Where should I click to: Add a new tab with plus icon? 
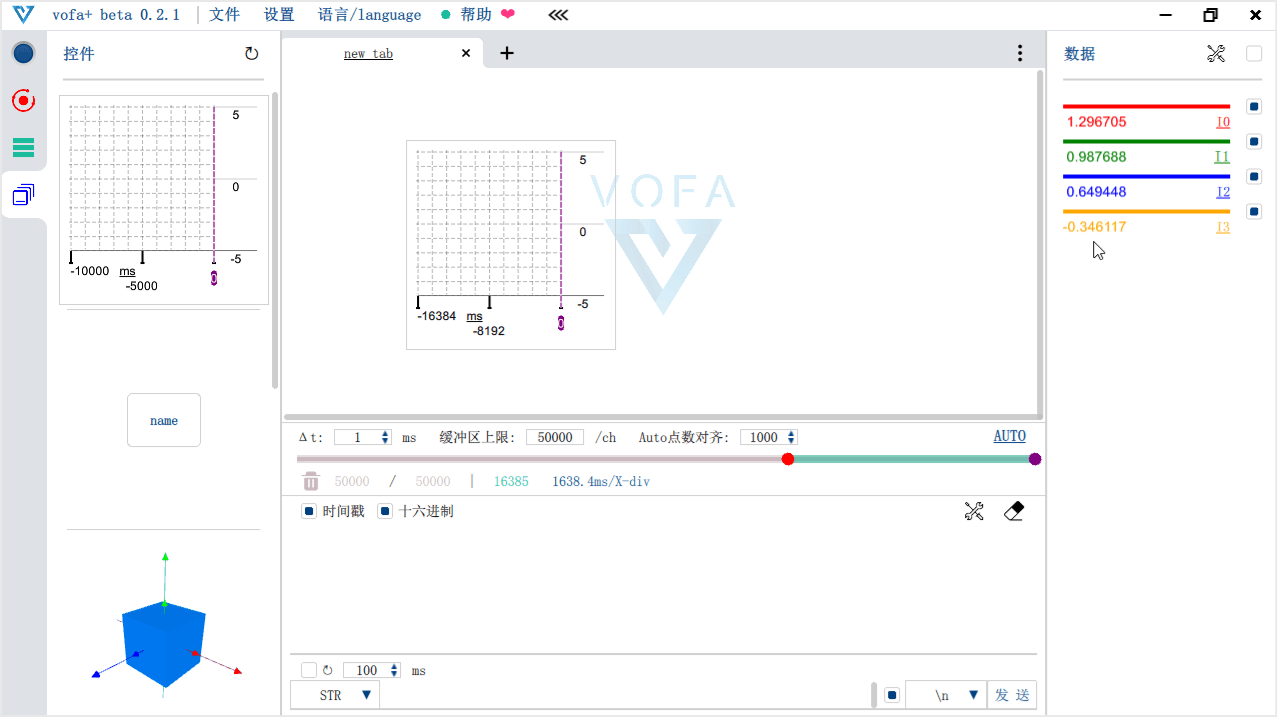(x=507, y=53)
